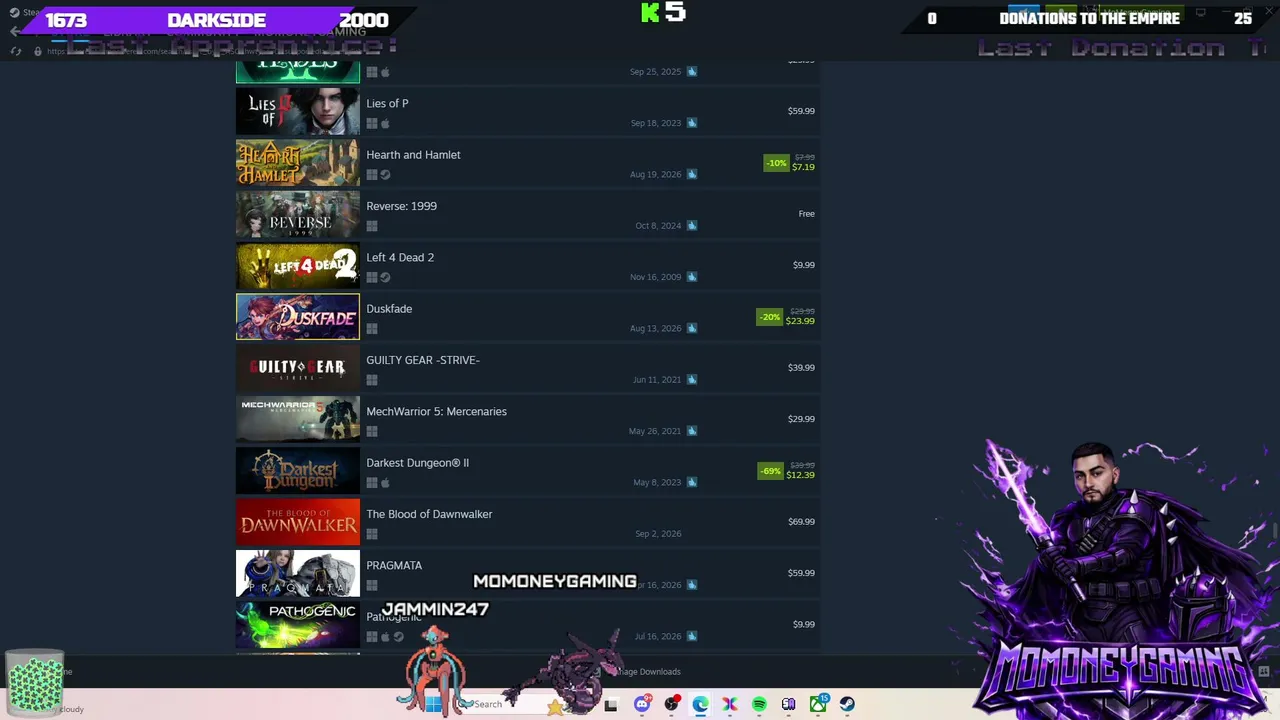Viewport: 1280px width, 720px height.
Task: Open the Reverse: 1999 capsule image
Action: tap(298, 214)
